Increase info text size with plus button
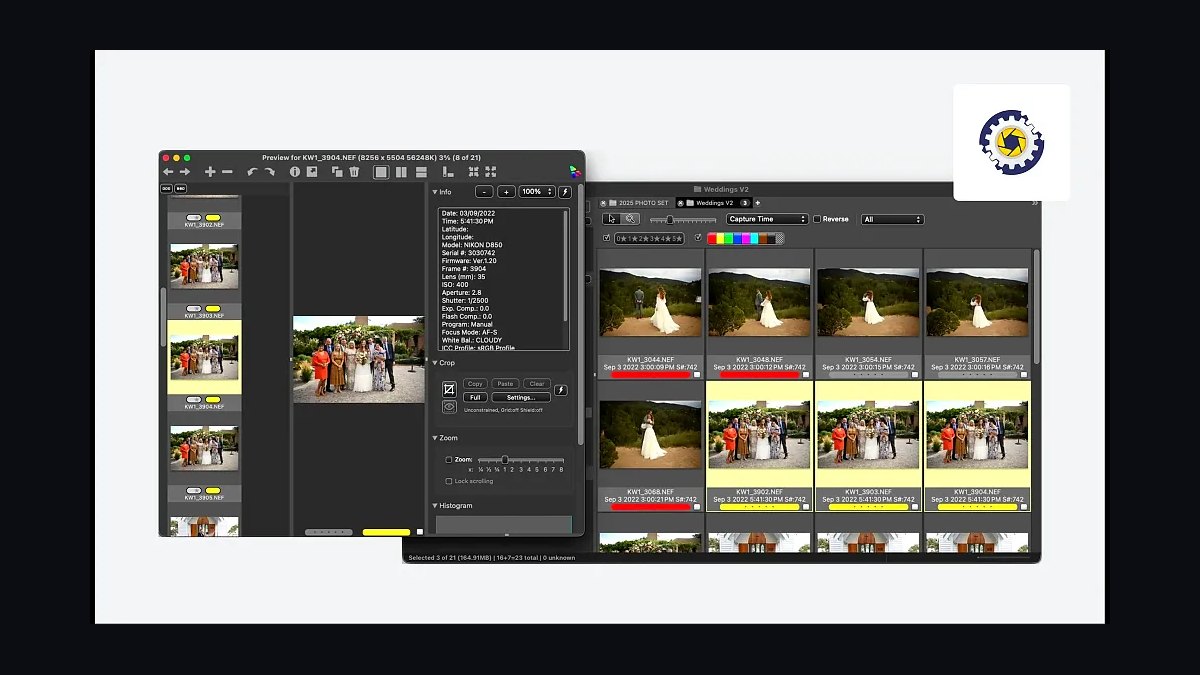The image size is (1200, 675). tap(506, 191)
